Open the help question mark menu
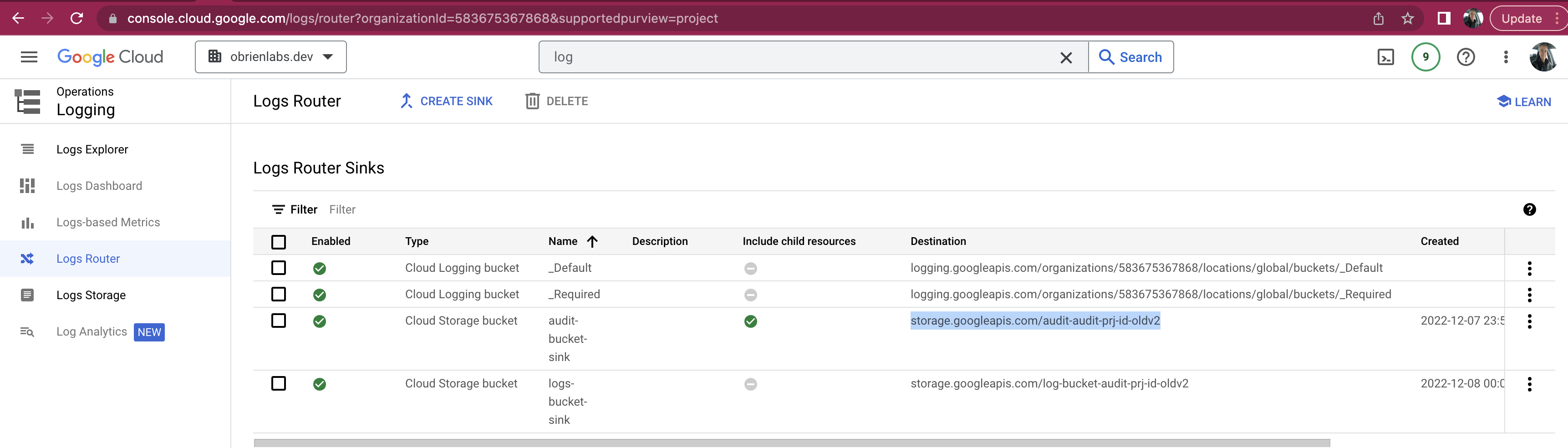1568x448 pixels. (x=1465, y=57)
